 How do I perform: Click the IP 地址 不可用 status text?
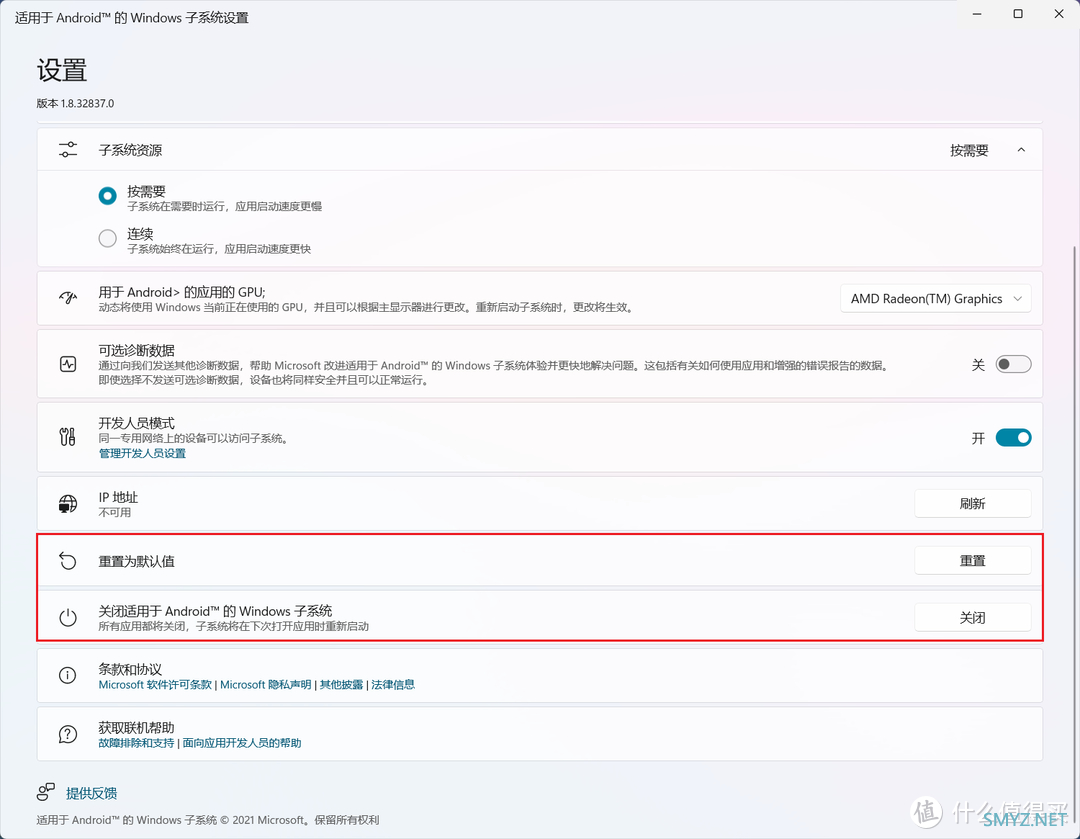click(114, 512)
